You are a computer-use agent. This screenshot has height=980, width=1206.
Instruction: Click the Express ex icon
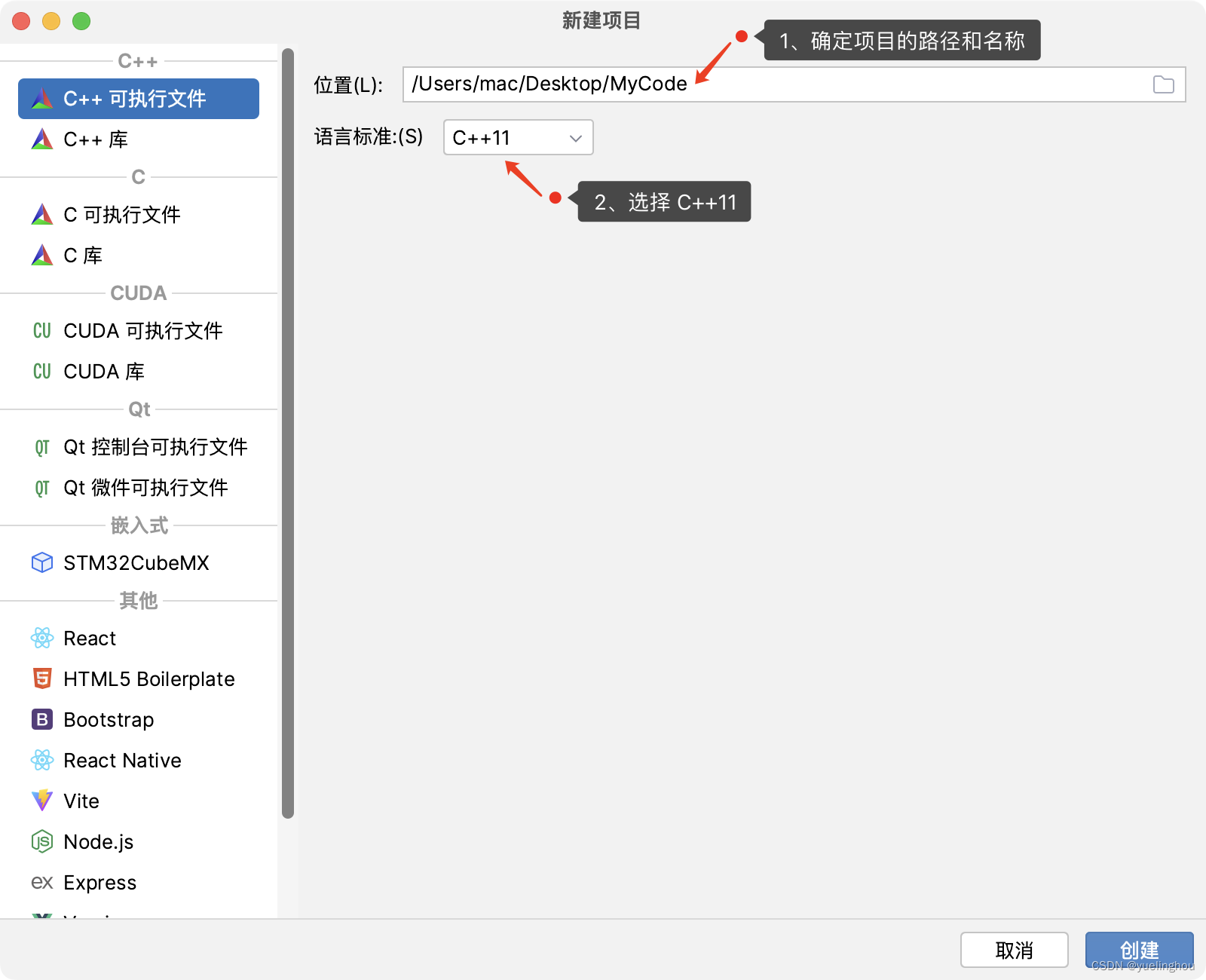pyautogui.click(x=42, y=882)
